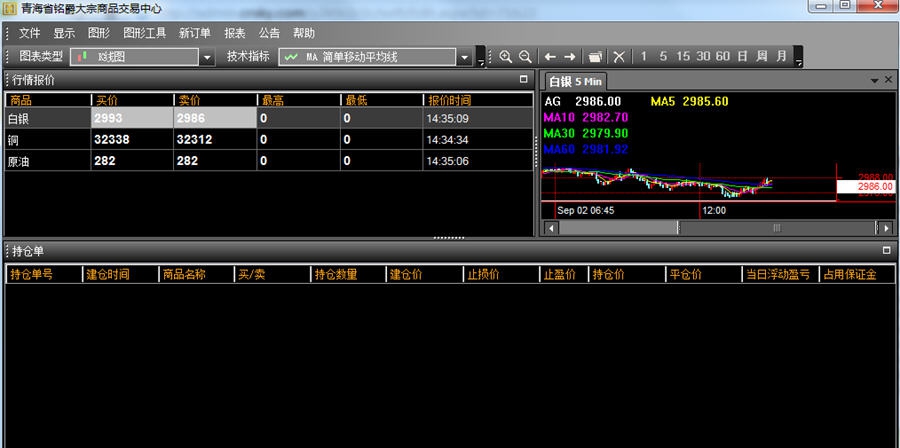Sort quotes by 商品 column header
The image size is (900, 448).
pyautogui.click(x=48, y=100)
